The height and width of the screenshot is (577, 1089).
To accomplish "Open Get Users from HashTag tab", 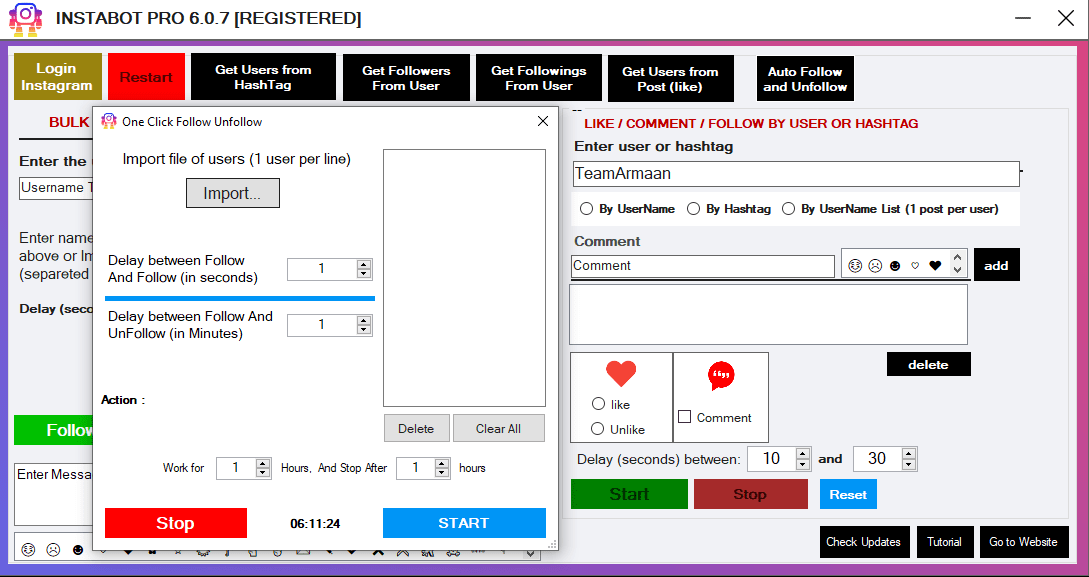I will [x=263, y=77].
